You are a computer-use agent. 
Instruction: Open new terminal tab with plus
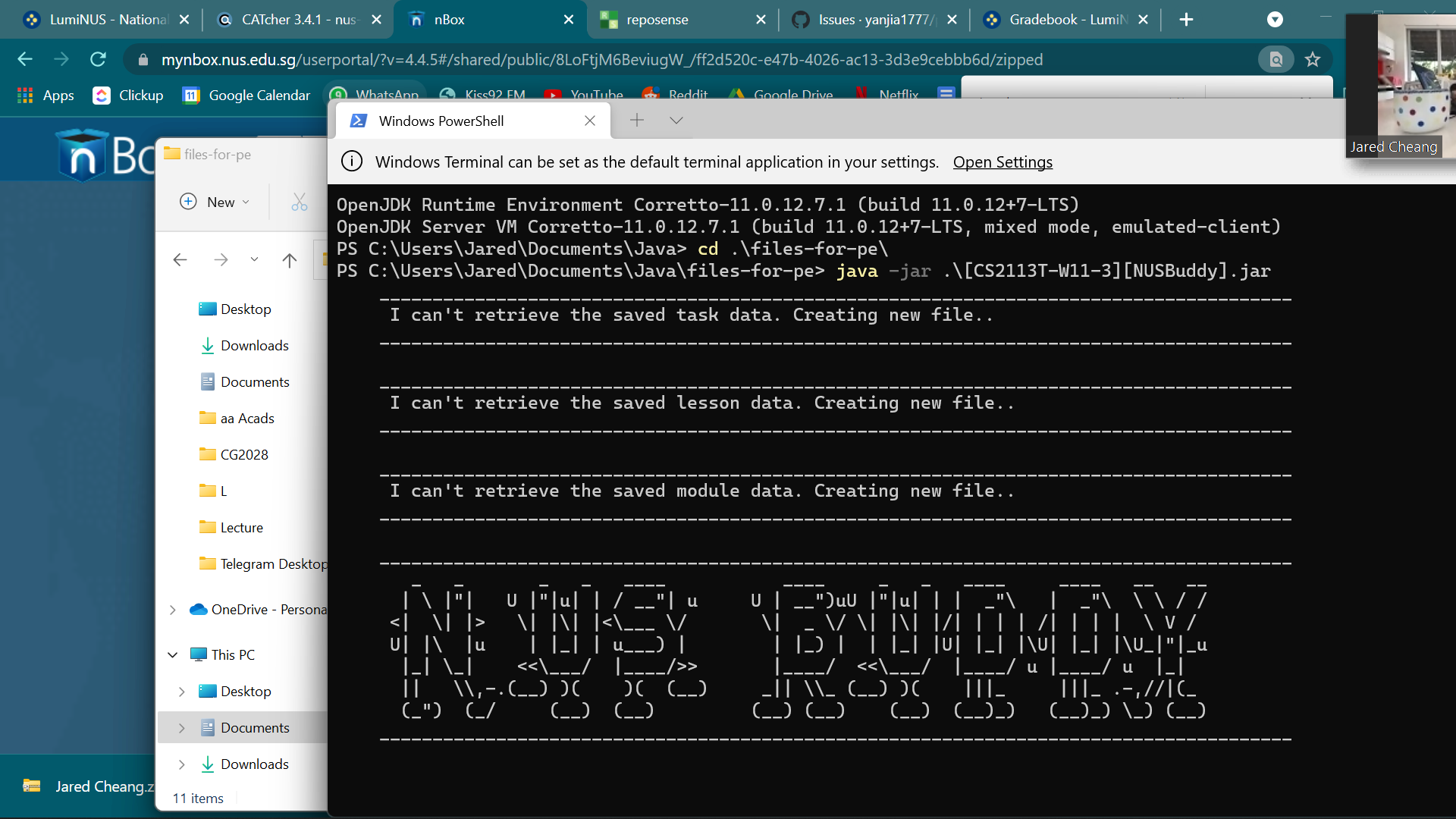pyautogui.click(x=637, y=121)
